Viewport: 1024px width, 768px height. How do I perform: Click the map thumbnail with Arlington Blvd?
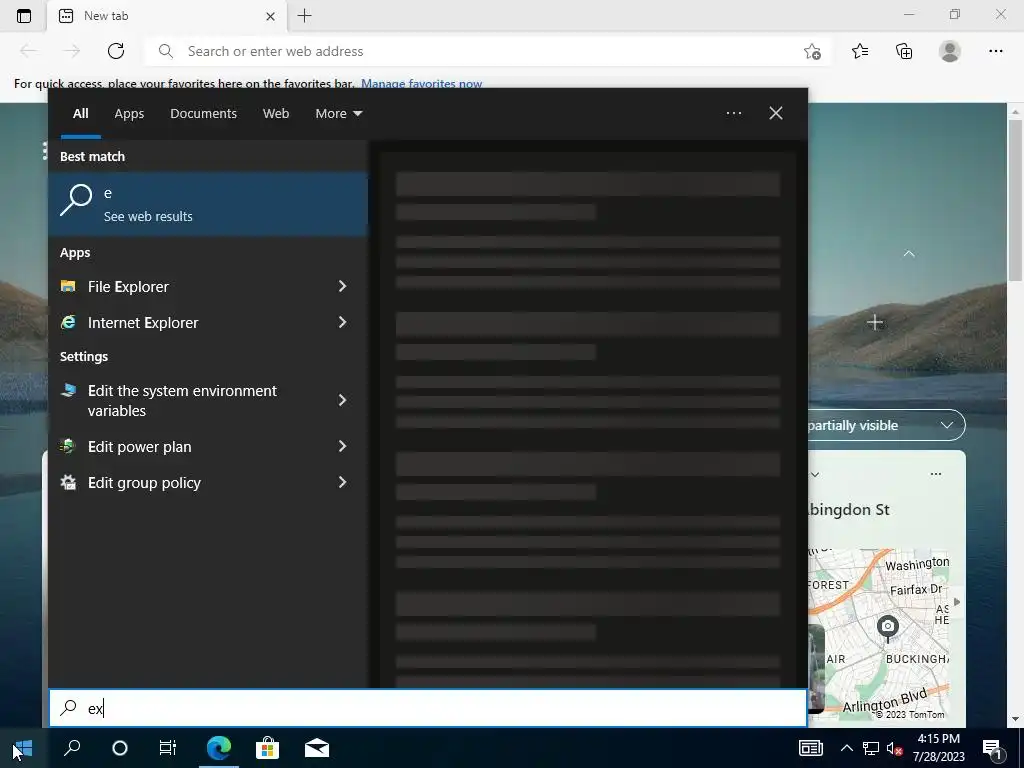click(x=878, y=633)
